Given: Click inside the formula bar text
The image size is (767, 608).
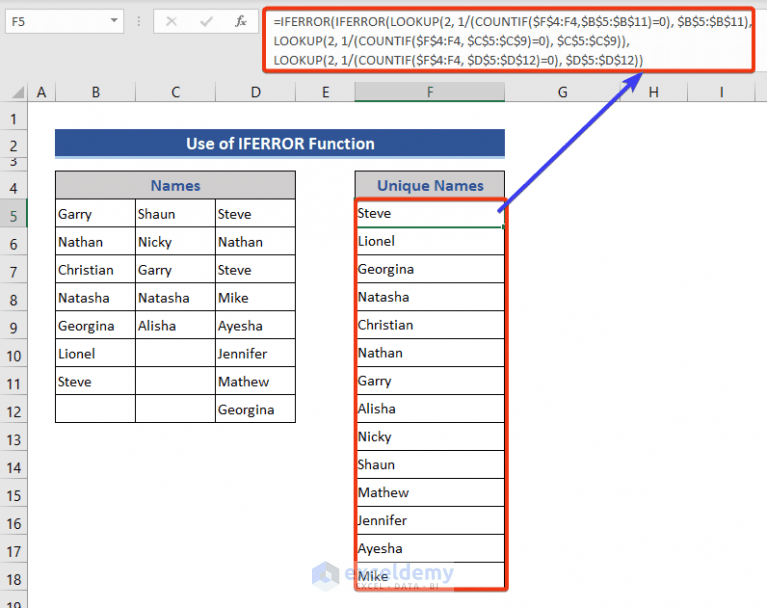Looking at the screenshot, I should coord(509,41).
